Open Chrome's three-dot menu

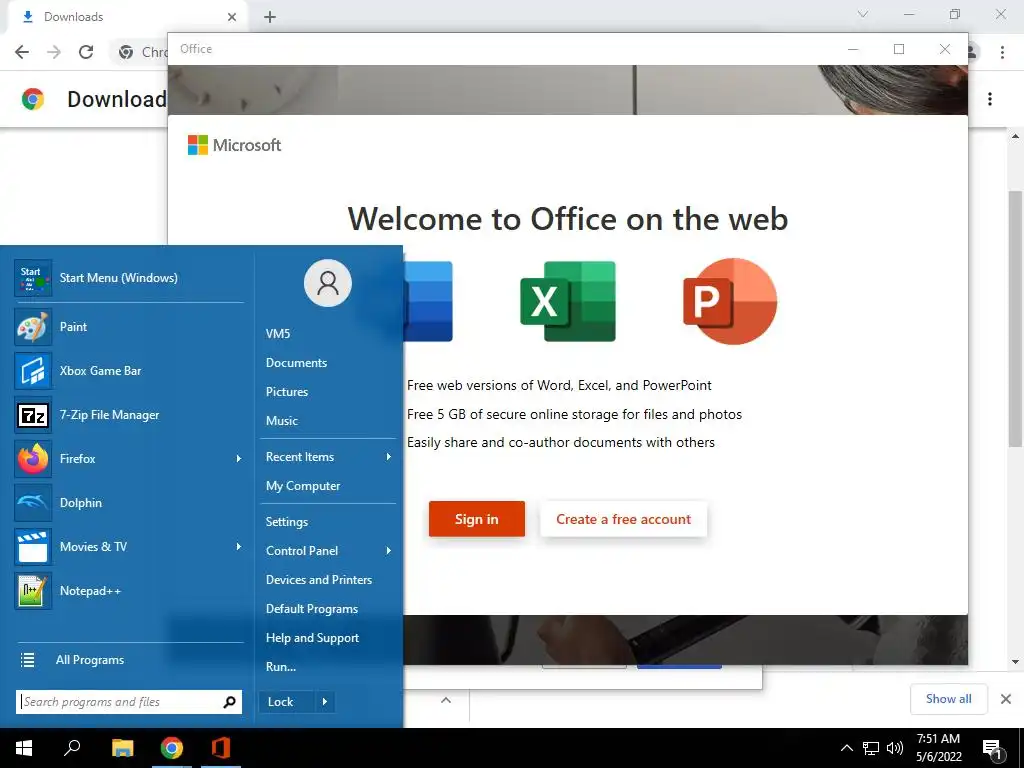point(1002,52)
